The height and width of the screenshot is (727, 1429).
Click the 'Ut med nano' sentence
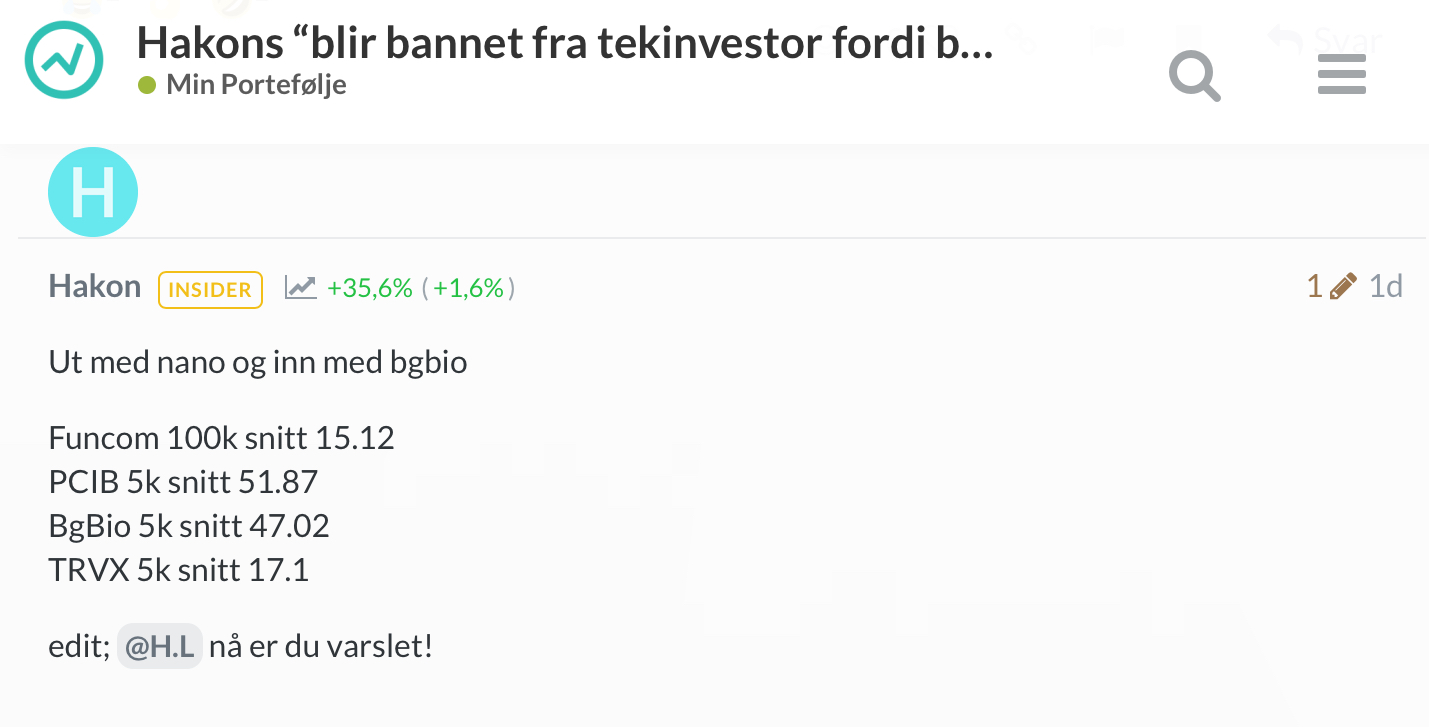(x=258, y=361)
